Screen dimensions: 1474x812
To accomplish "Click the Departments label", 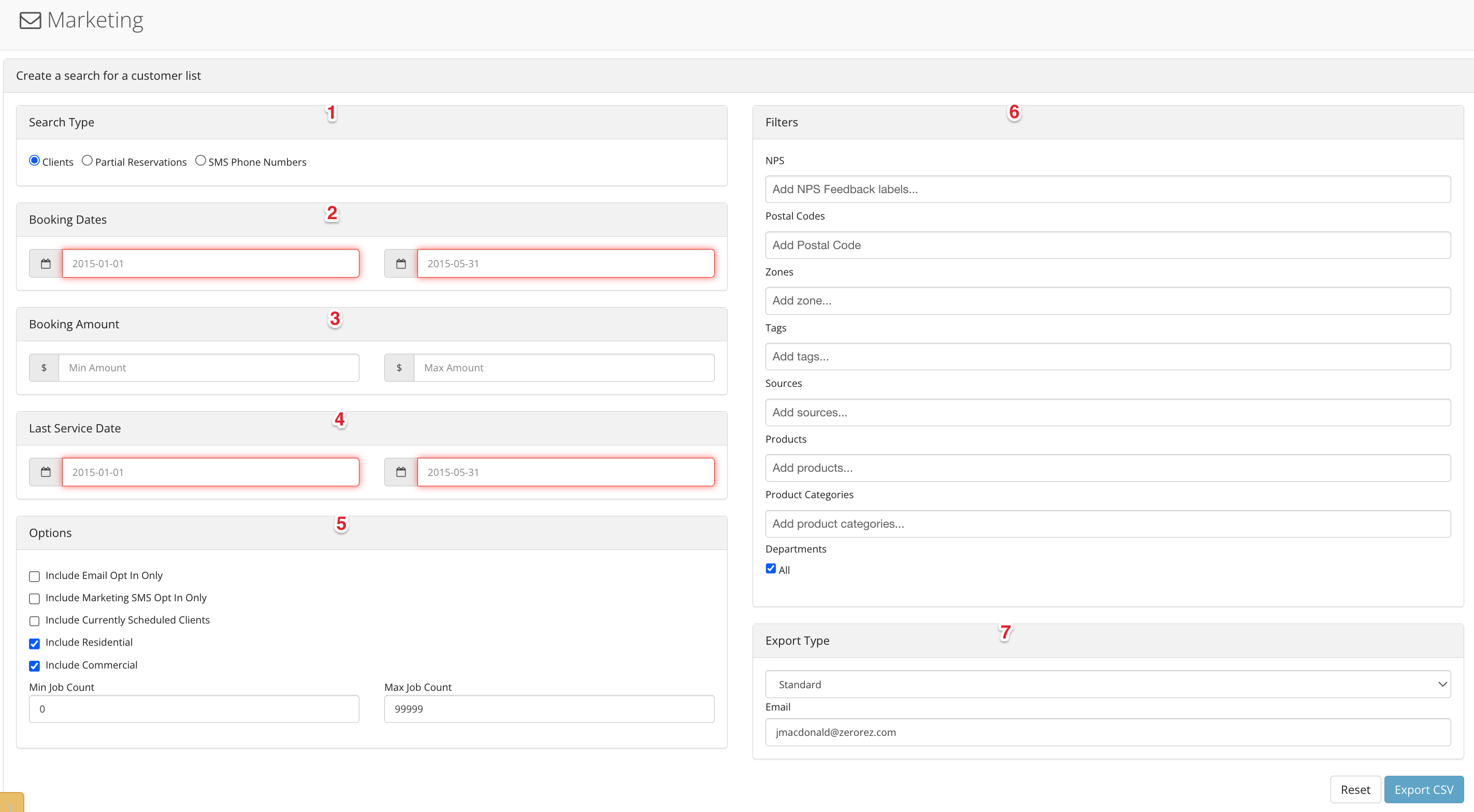I will (x=796, y=549).
